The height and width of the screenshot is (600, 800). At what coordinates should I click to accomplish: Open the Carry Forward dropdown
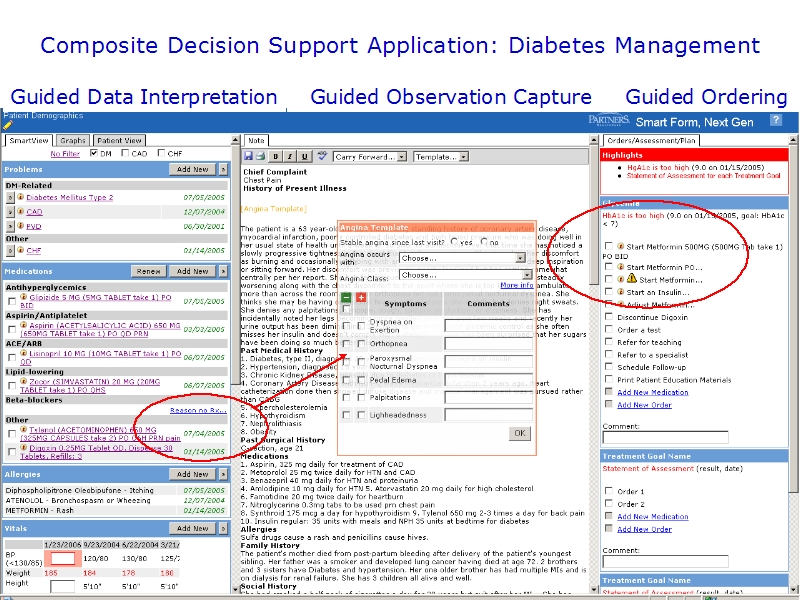(x=370, y=157)
